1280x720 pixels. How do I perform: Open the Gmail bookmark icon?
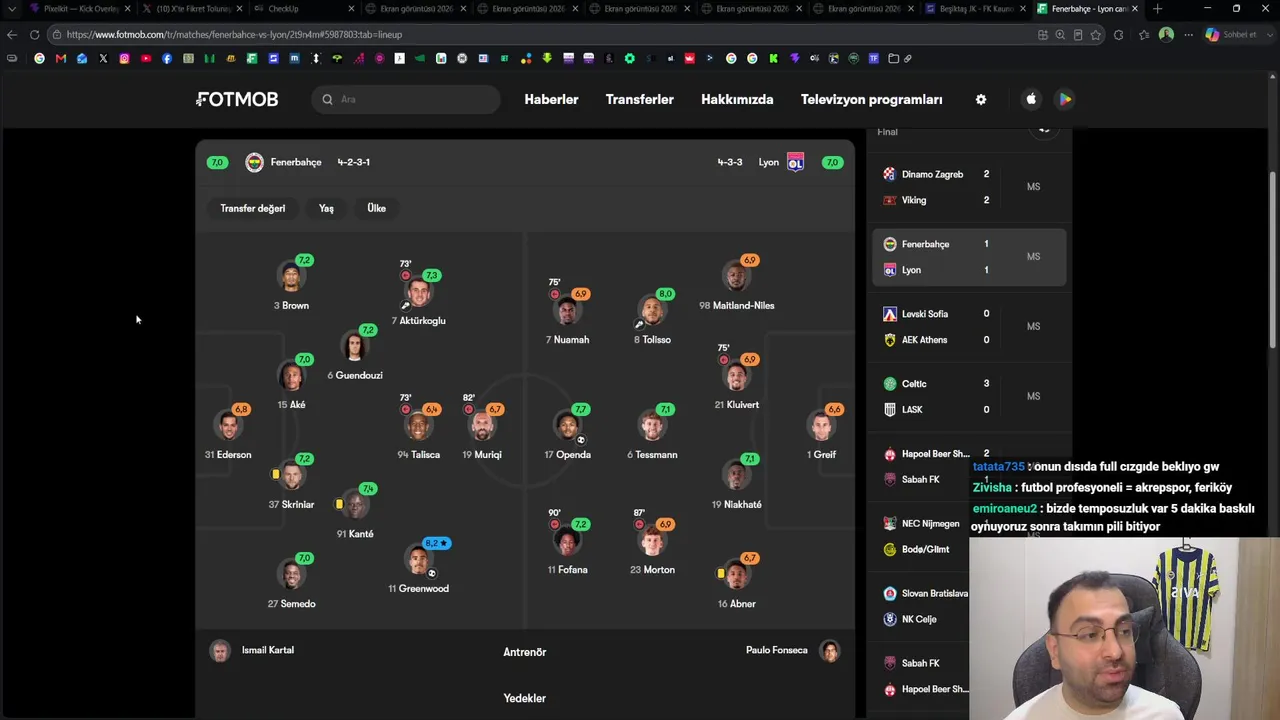coord(61,58)
